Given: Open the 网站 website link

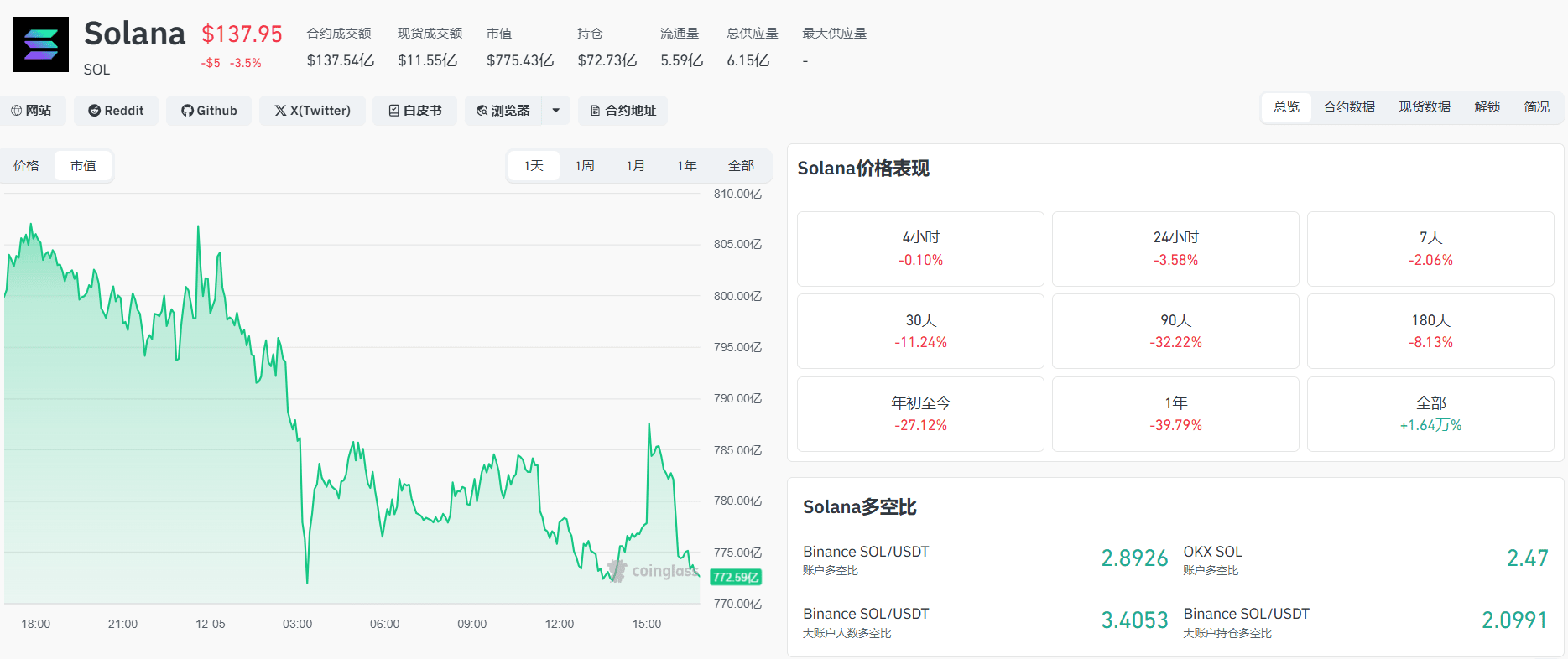Looking at the screenshot, I should tap(31, 111).
